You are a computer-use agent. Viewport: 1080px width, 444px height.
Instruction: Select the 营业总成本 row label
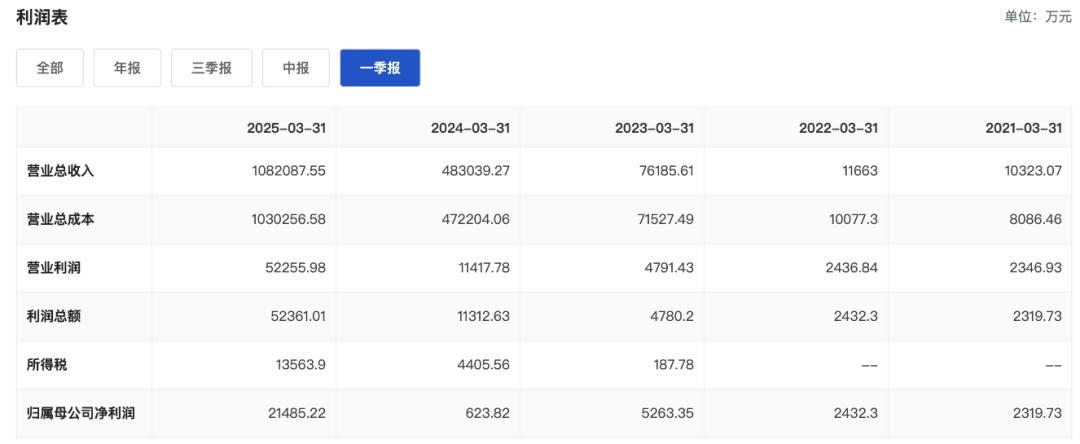tap(61, 220)
